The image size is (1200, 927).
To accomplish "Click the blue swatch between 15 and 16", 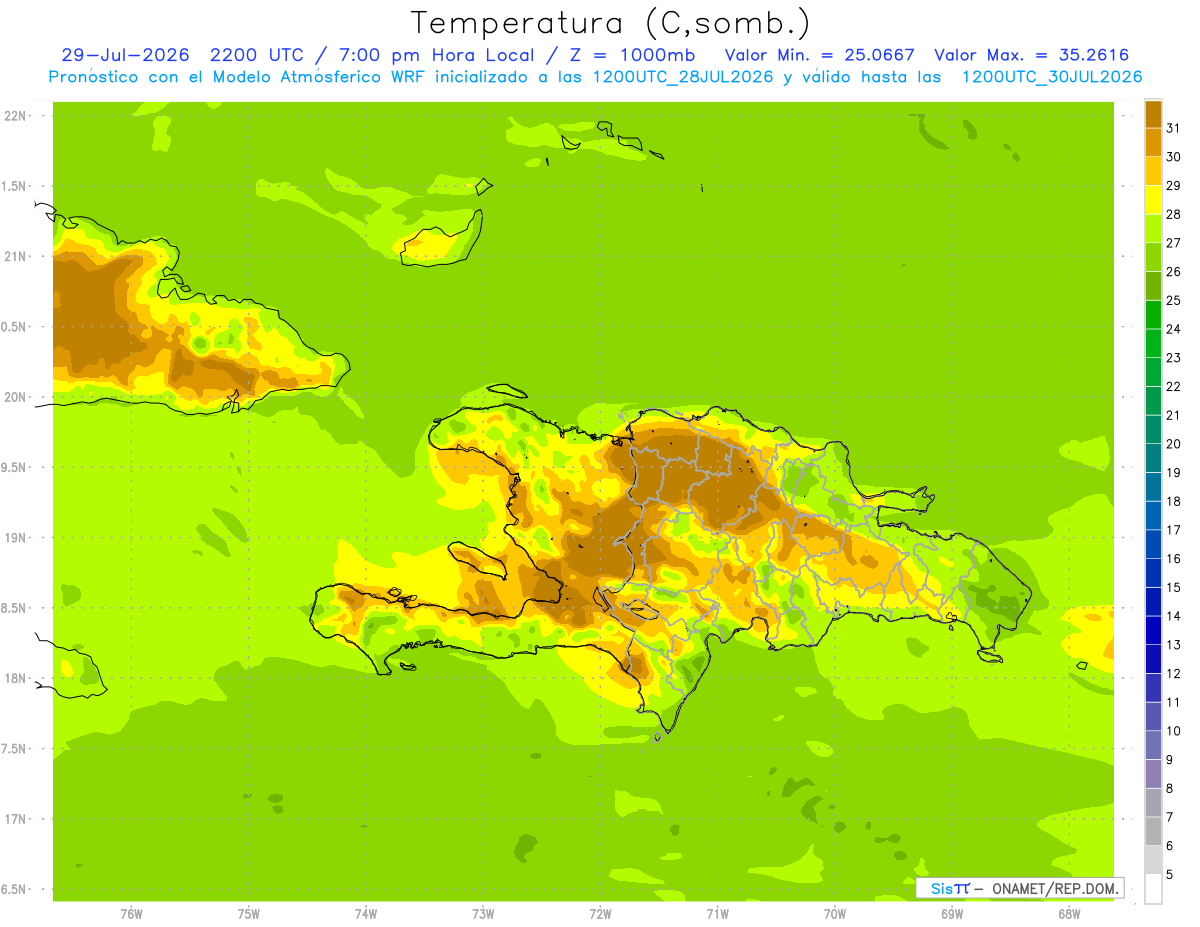I will click(x=1153, y=573).
